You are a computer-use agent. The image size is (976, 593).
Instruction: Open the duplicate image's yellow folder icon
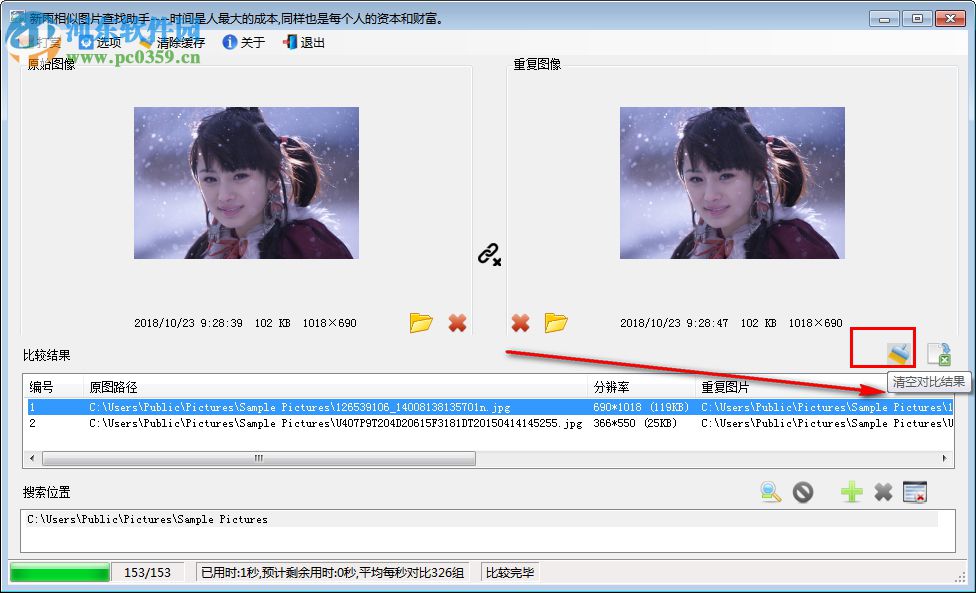click(x=557, y=323)
